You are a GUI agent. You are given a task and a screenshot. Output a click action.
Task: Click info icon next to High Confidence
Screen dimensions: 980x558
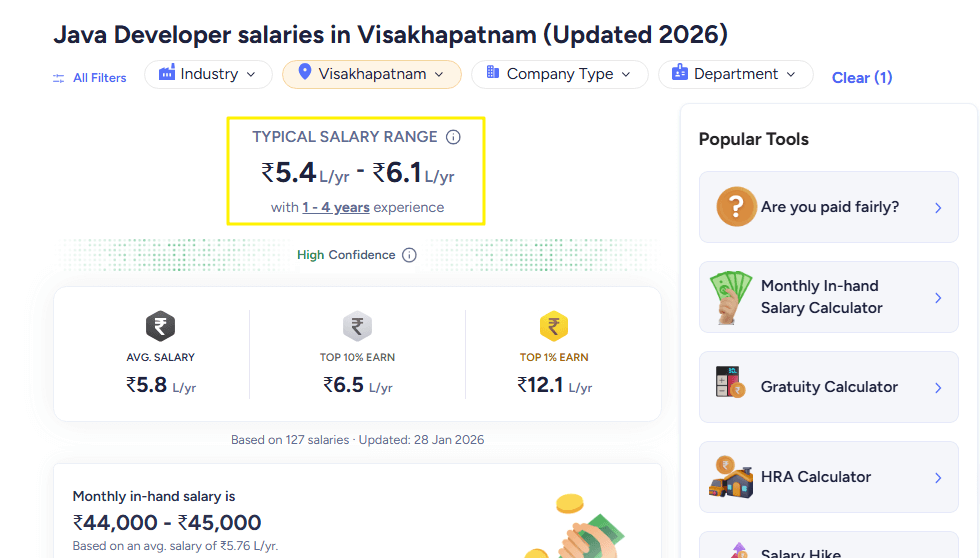coord(409,255)
